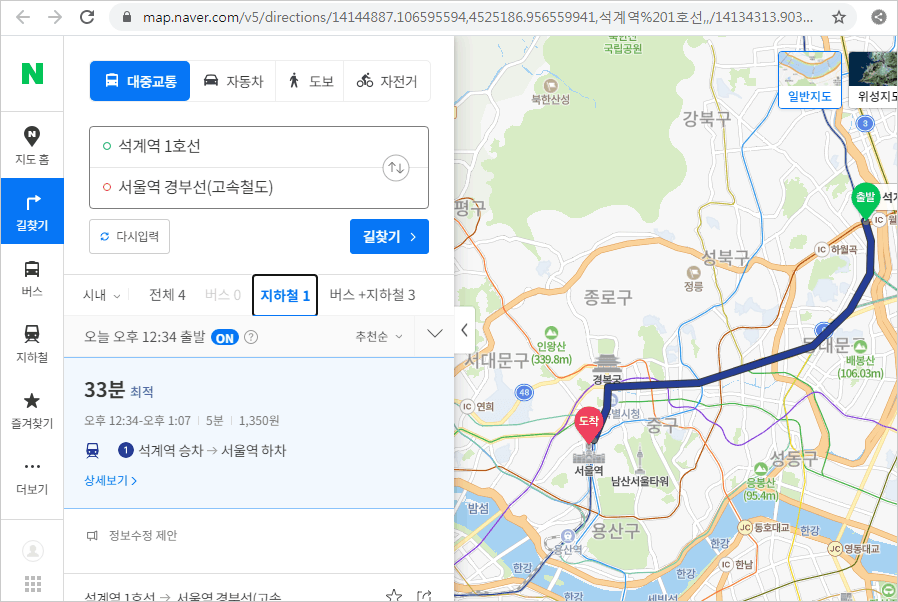Open 지도 홈 in the sidebar

[x=32, y=145]
